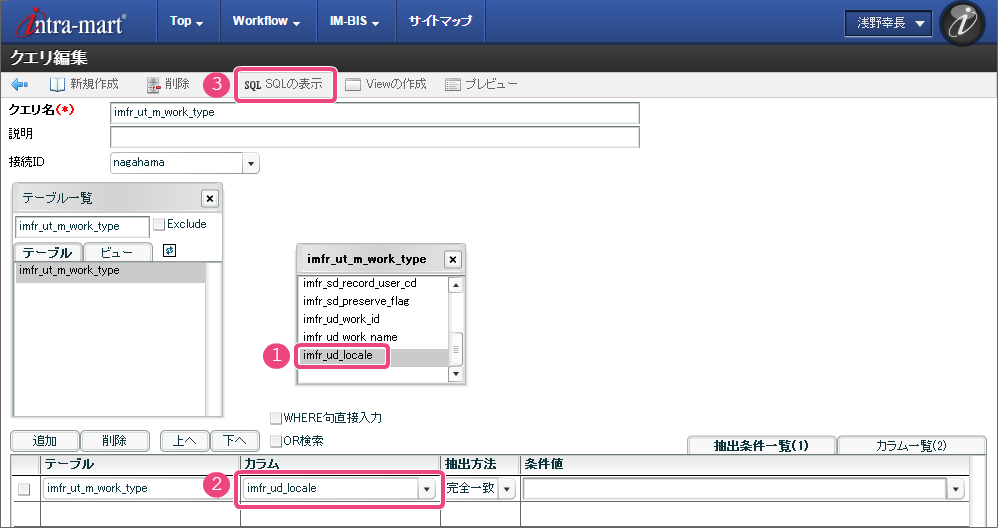998x528 pixels.
Task: Open the 条件値 dropdown arrow
Action: click(x=955, y=489)
